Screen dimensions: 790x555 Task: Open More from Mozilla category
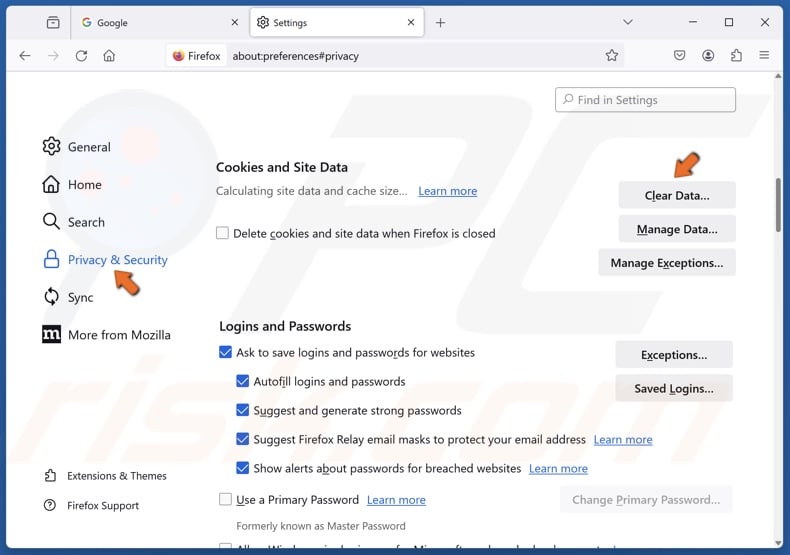coord(106,335)
